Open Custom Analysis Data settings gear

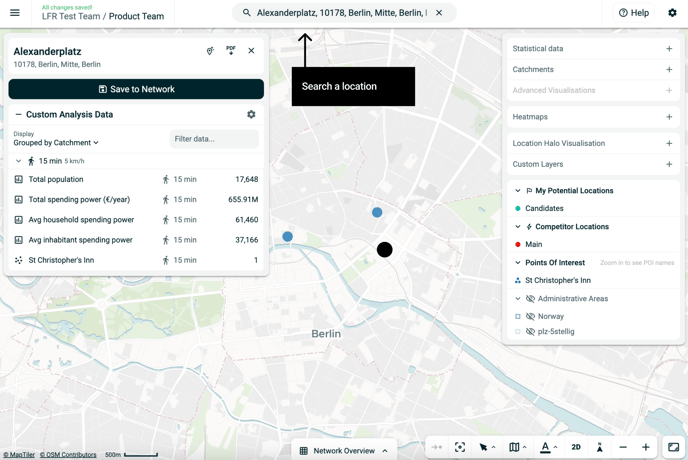(x=251, y=115)
